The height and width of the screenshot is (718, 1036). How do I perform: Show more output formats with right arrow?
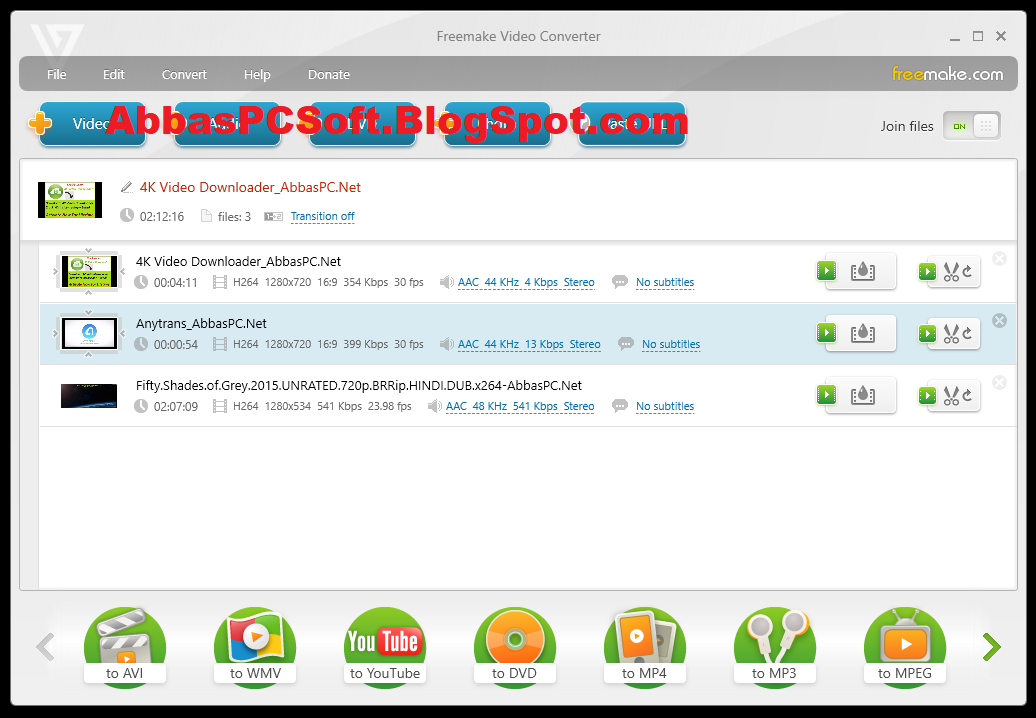(x=991, y=647)
